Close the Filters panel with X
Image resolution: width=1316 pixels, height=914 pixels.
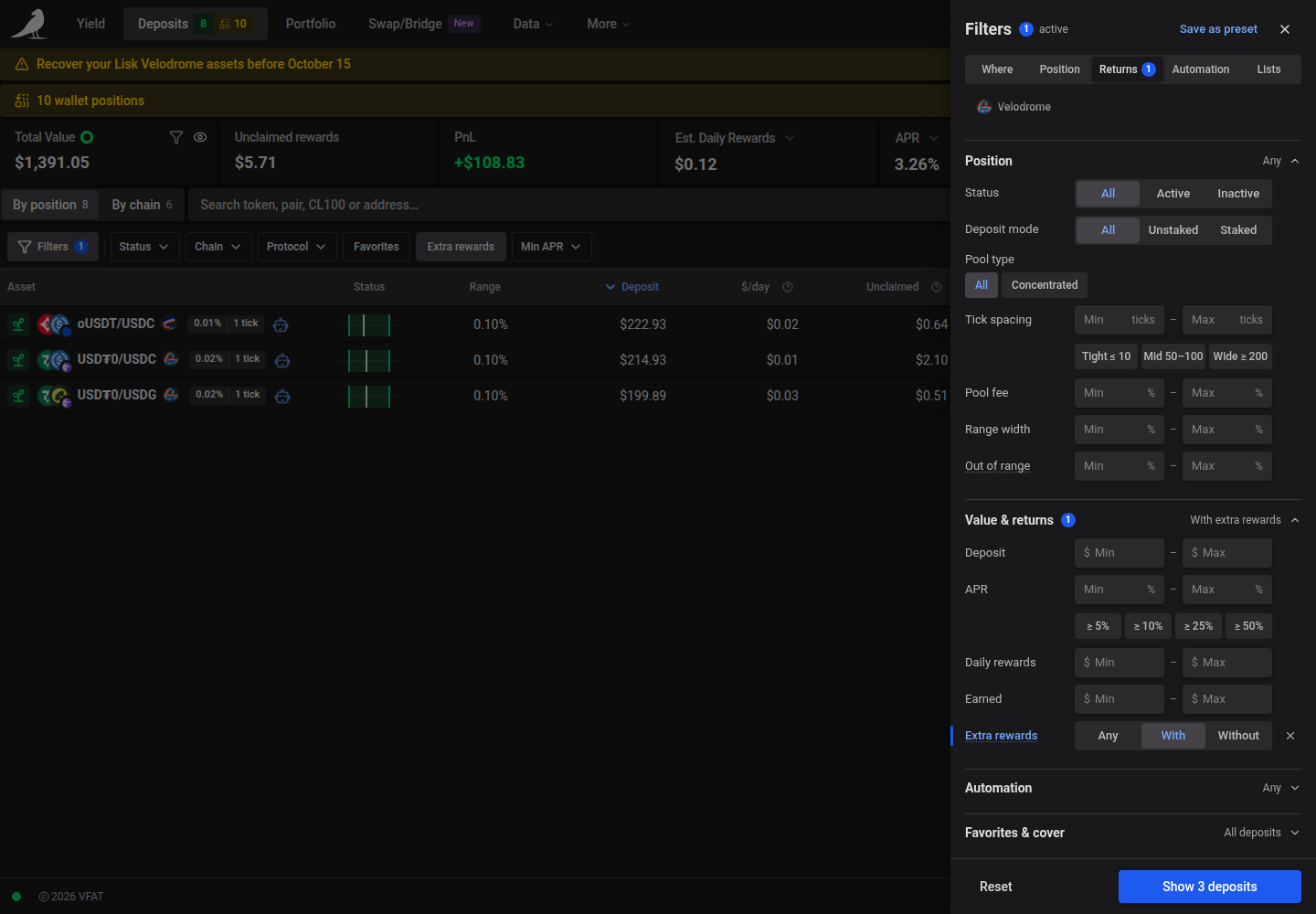pyautogui.click(x=1285, y=29)
